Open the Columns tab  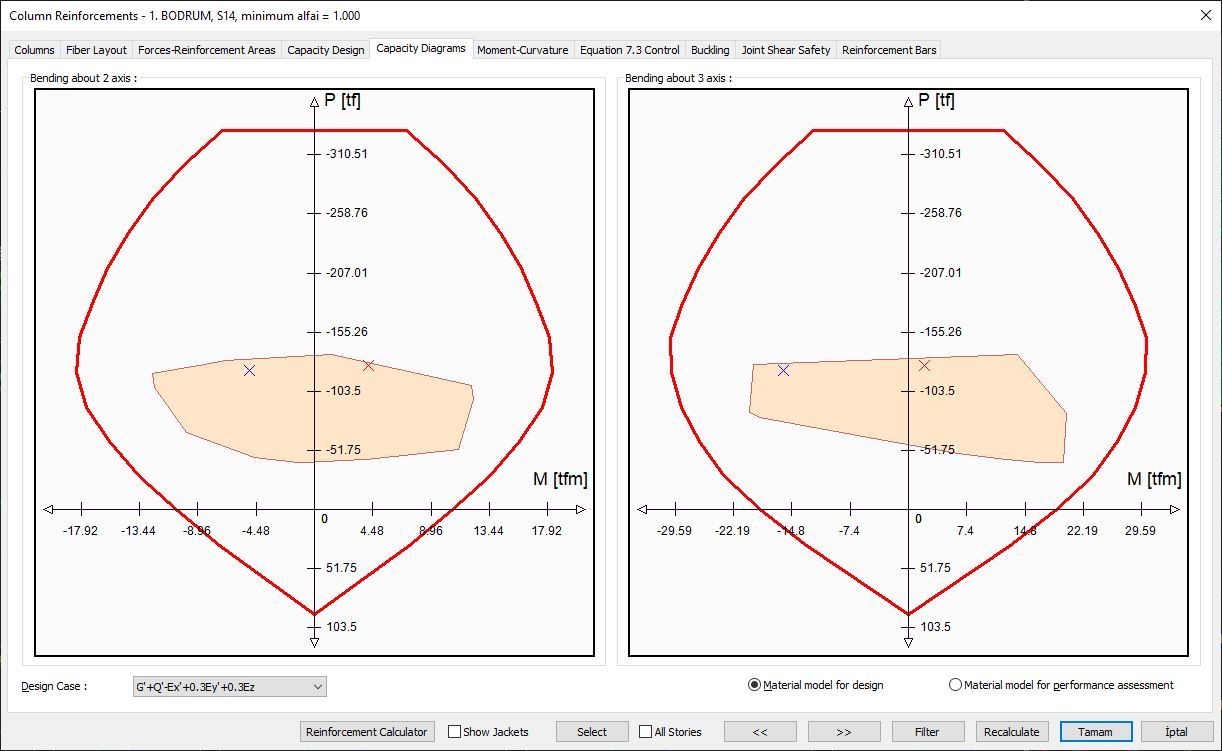tap(33, 49)
